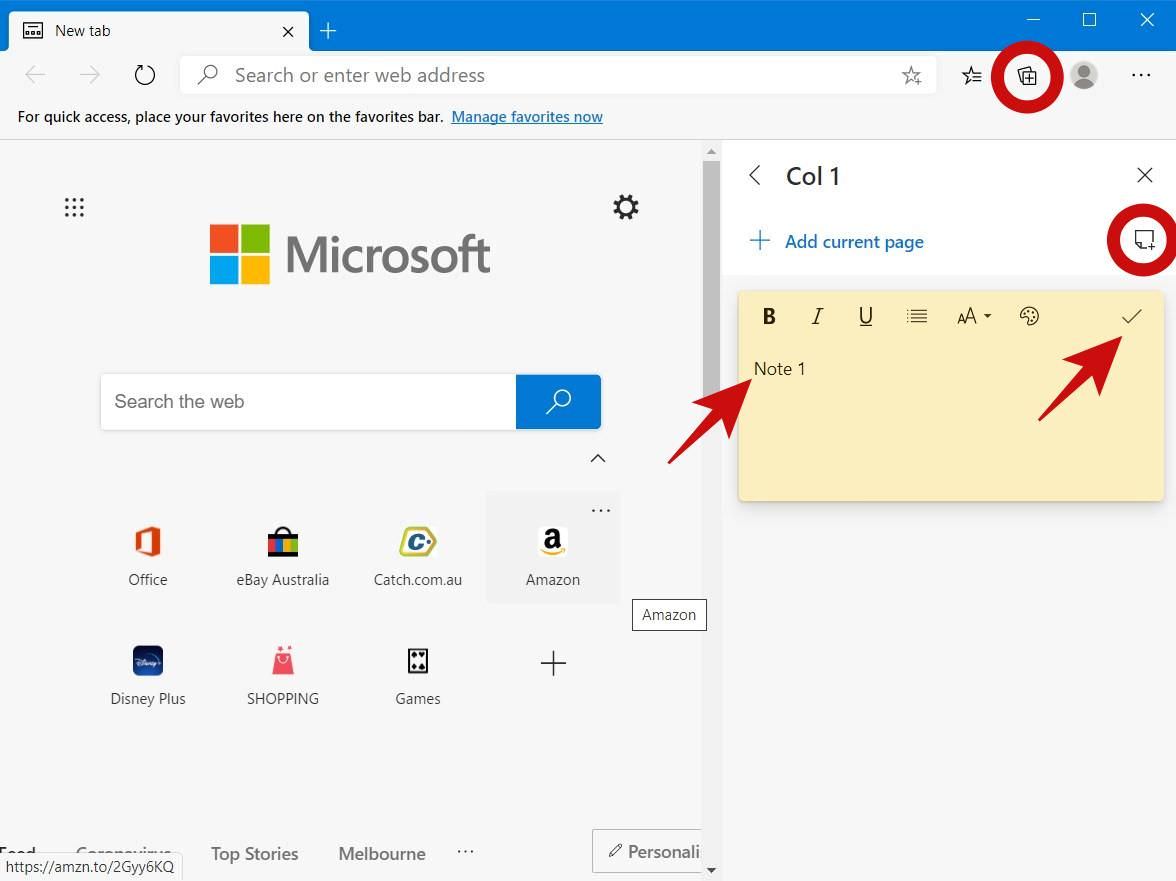Open Settings and more ellipsis menu

pos(1141,75)
